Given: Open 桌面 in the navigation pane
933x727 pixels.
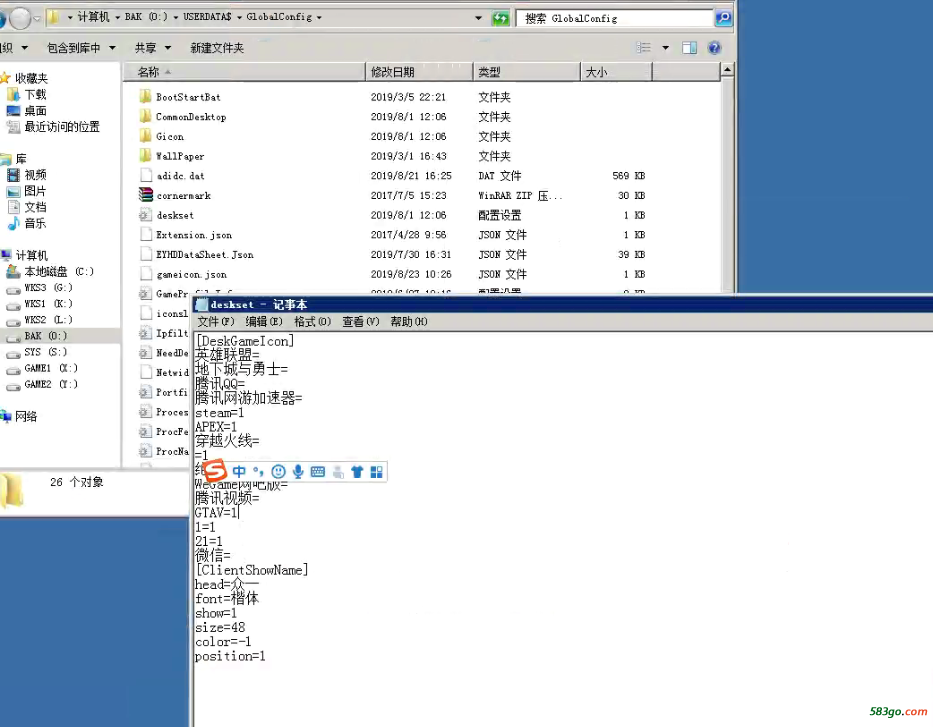Looking at the screenshot, I should coord(35,110).
